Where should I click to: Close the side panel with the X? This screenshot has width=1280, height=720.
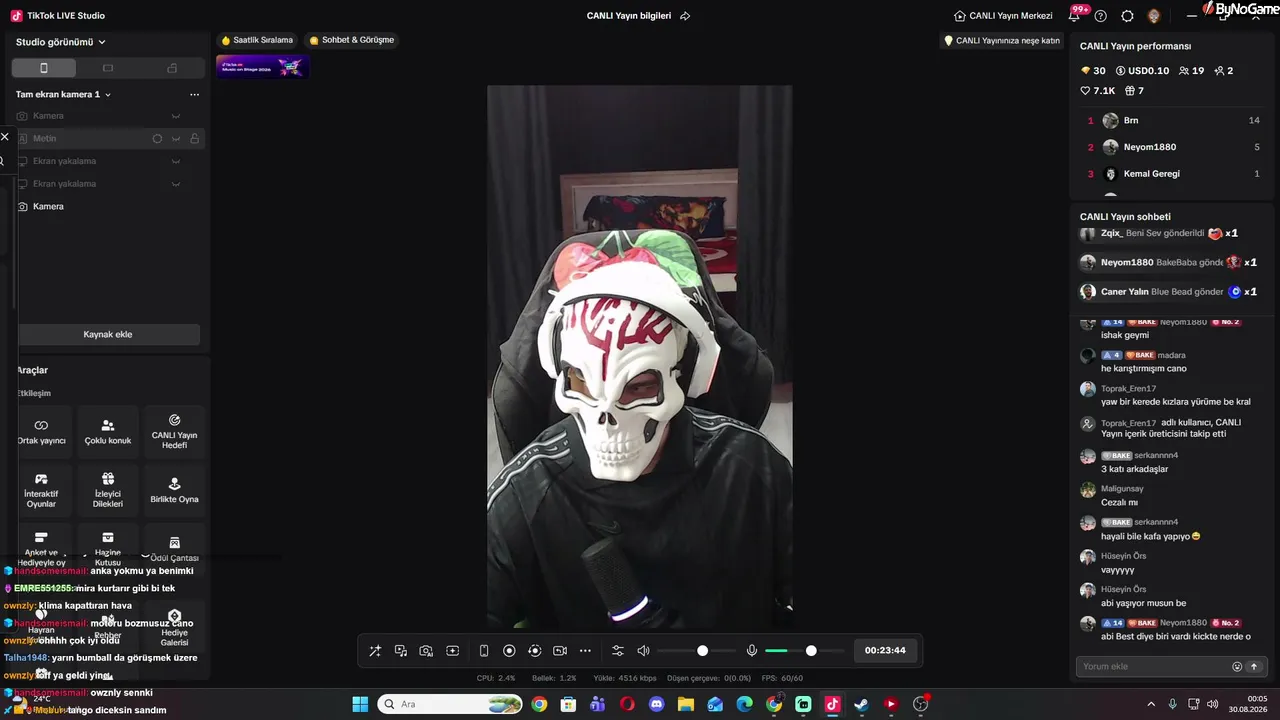point(5,137)
